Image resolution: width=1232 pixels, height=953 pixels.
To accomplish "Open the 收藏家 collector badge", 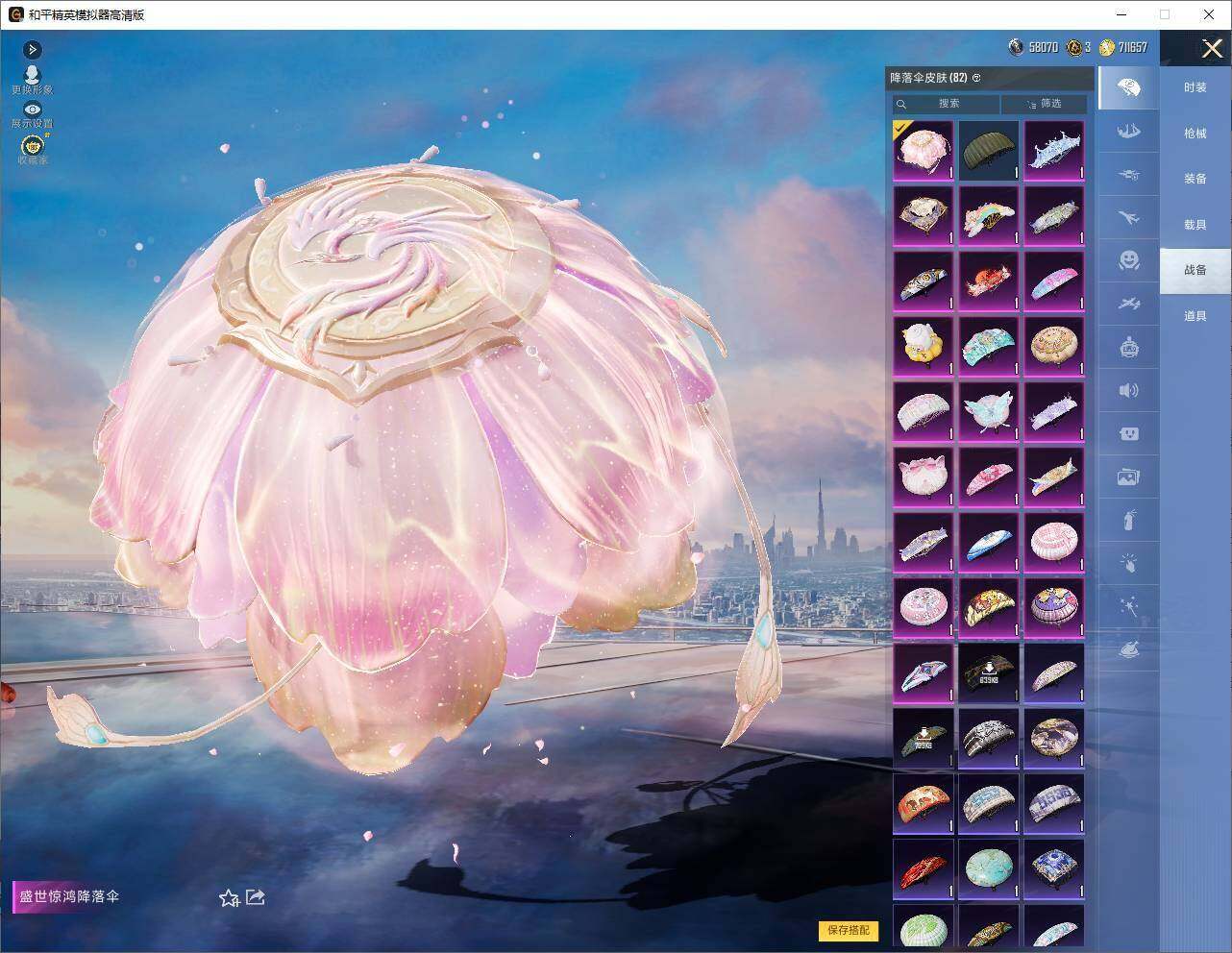I will tap(32, 149).
